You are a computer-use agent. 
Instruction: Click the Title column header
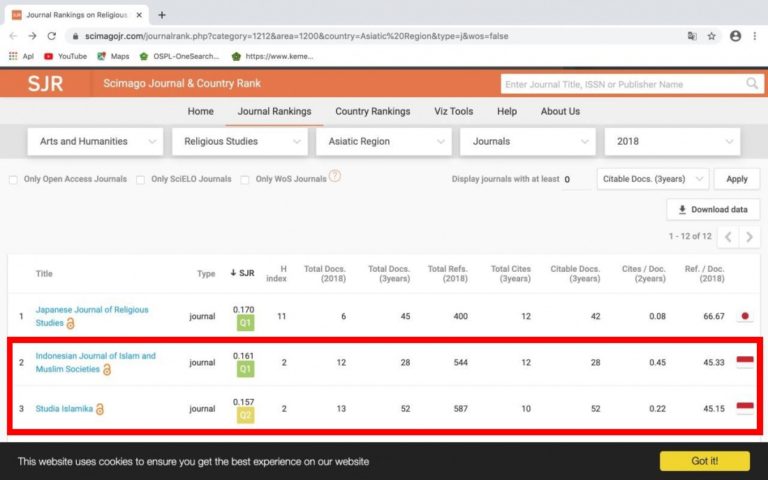[x=44, y=274]
